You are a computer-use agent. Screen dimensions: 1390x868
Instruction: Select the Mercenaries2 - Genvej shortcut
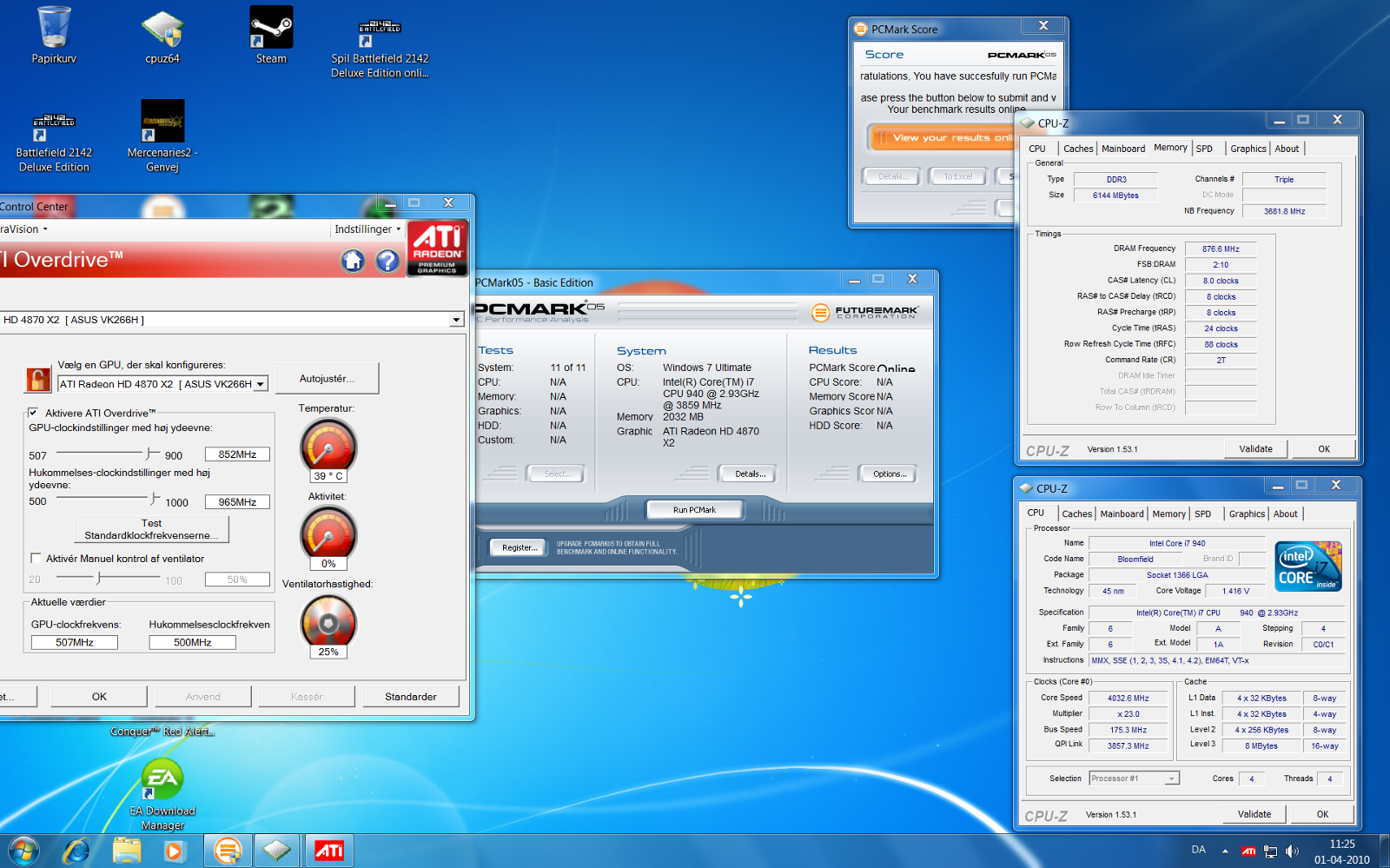(x=162, y=136)
